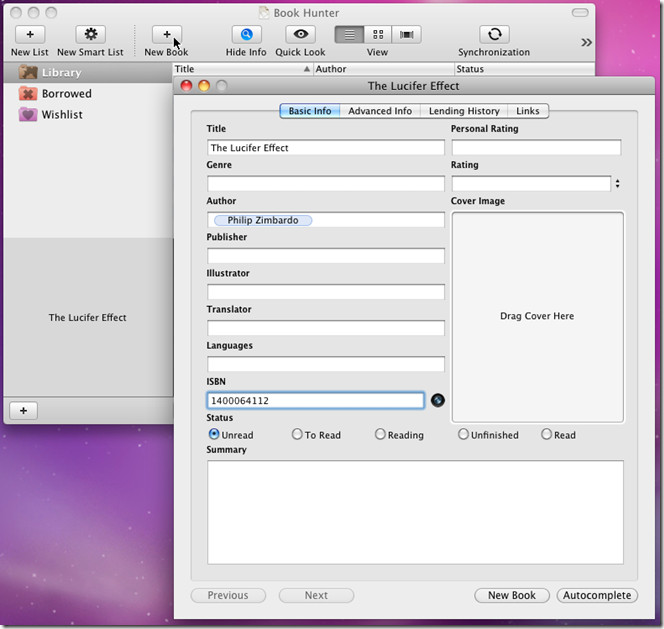Viewport: 664px width, 629px height.
Task: Switch to grid view mode
Action: click(x=378, y=35)
